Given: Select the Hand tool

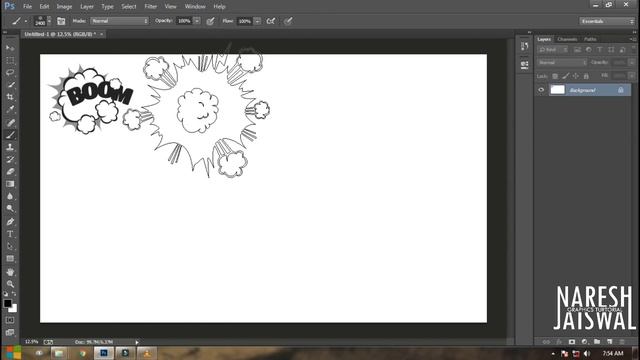Looking at the screenshot, I should [10, 272].
